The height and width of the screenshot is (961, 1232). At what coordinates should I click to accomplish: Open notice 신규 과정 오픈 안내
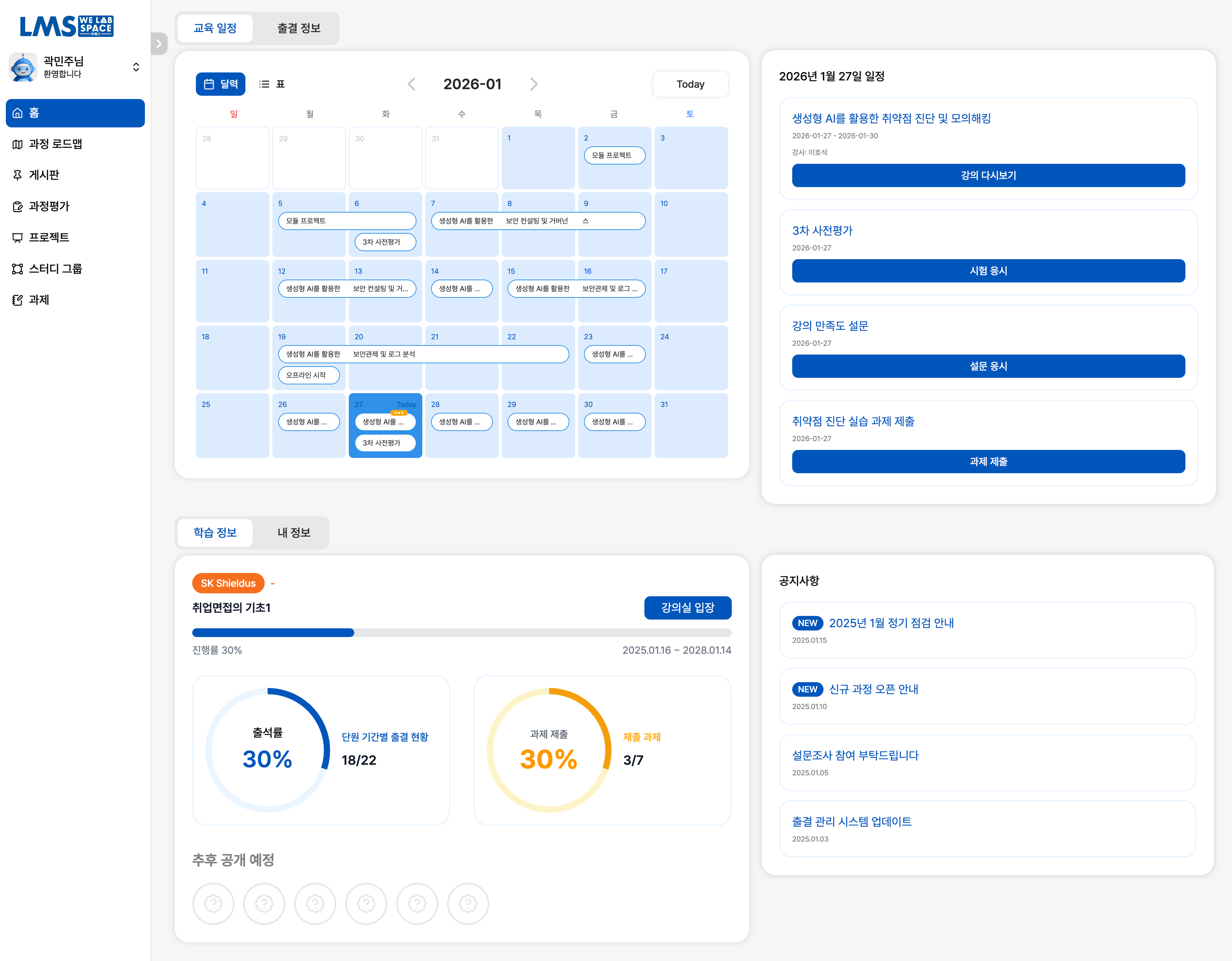click(x=987, y=696)
